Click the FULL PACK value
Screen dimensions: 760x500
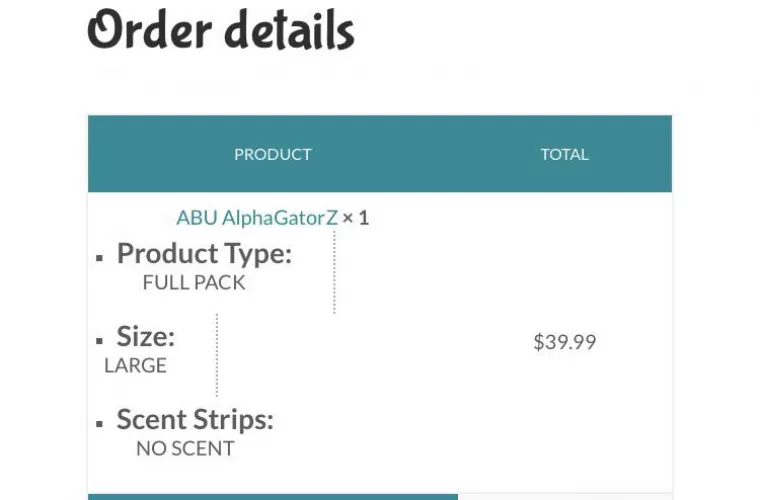194,283
